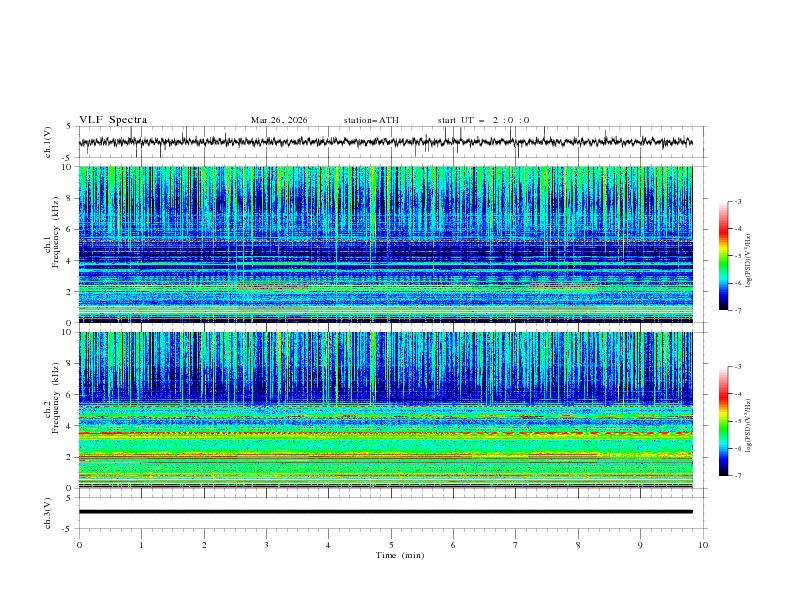
Task: Click time axis tick label "1"
Action: [141, 545]
